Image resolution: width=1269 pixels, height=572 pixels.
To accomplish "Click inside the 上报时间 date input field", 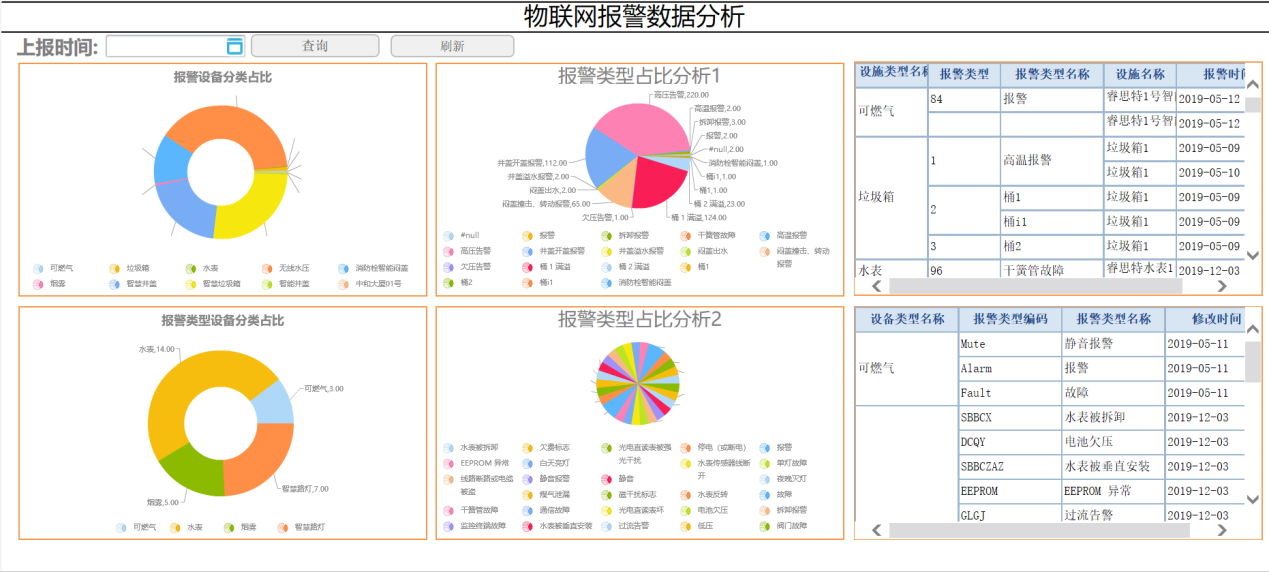I will [x=165, y=46].
